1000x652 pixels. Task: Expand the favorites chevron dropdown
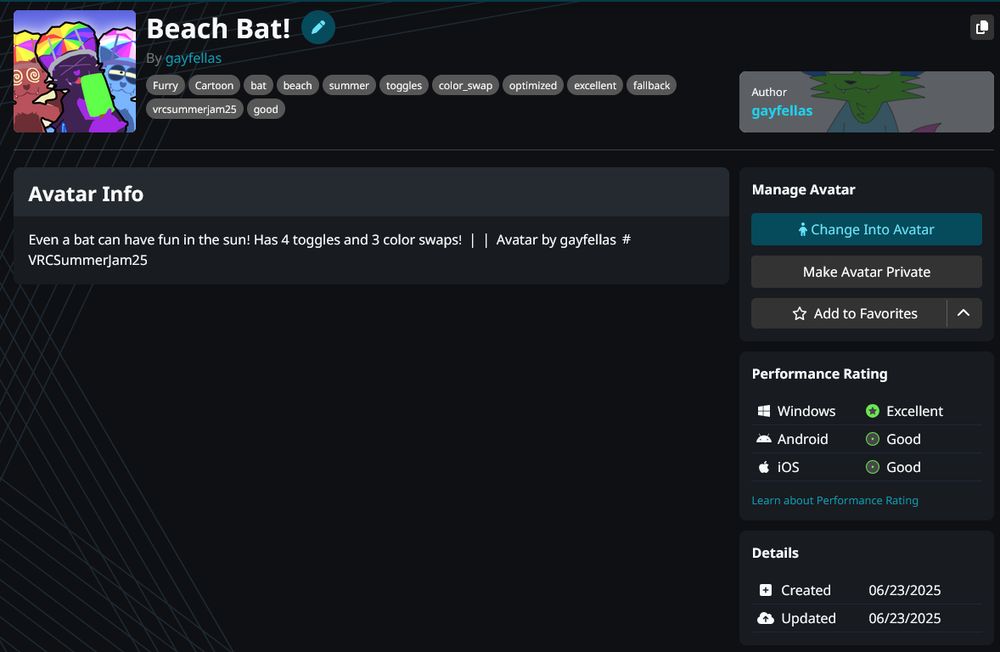pyautogui.click(x=964, y=313)
